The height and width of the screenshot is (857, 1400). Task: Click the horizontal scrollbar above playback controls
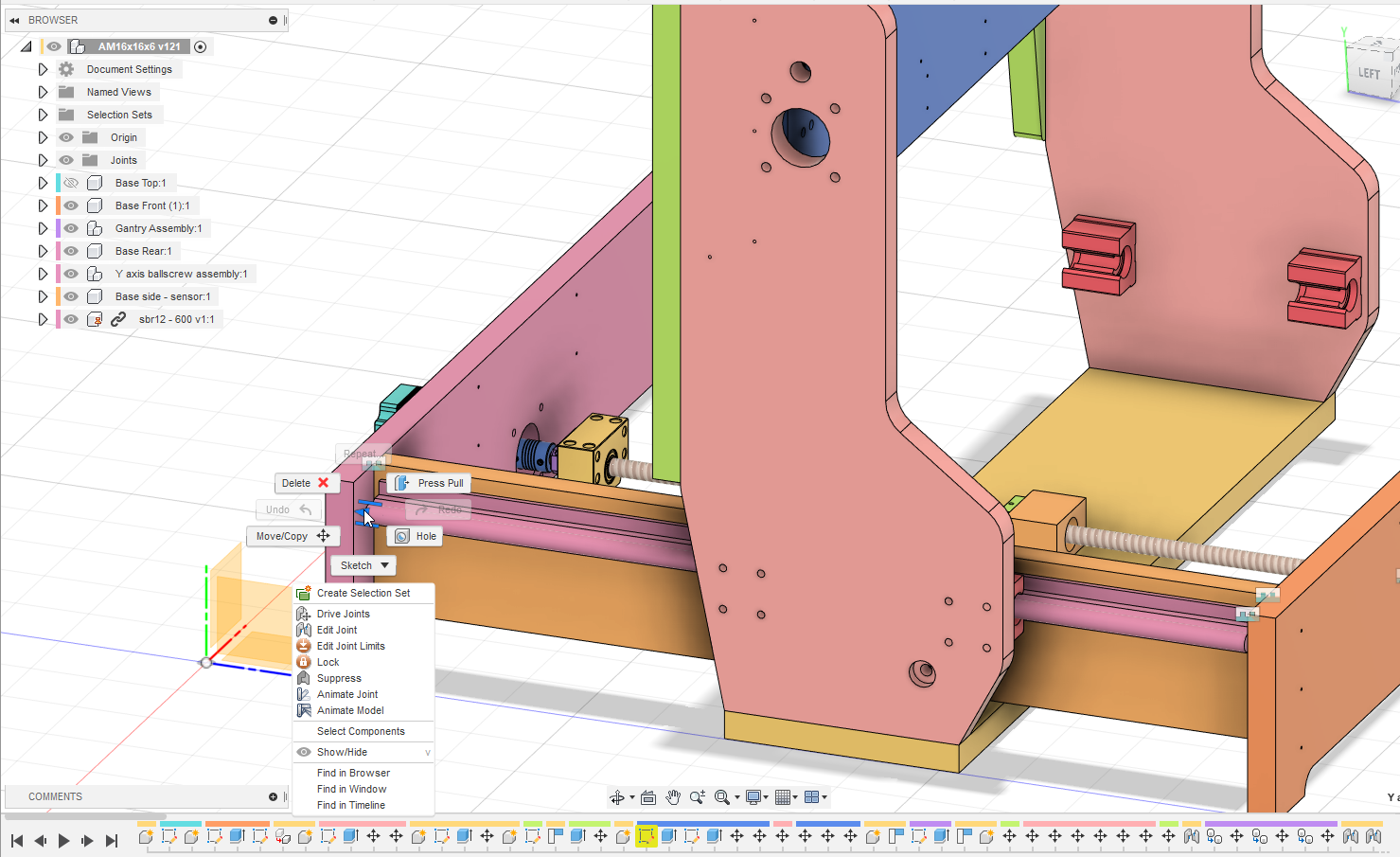(85, 815)
